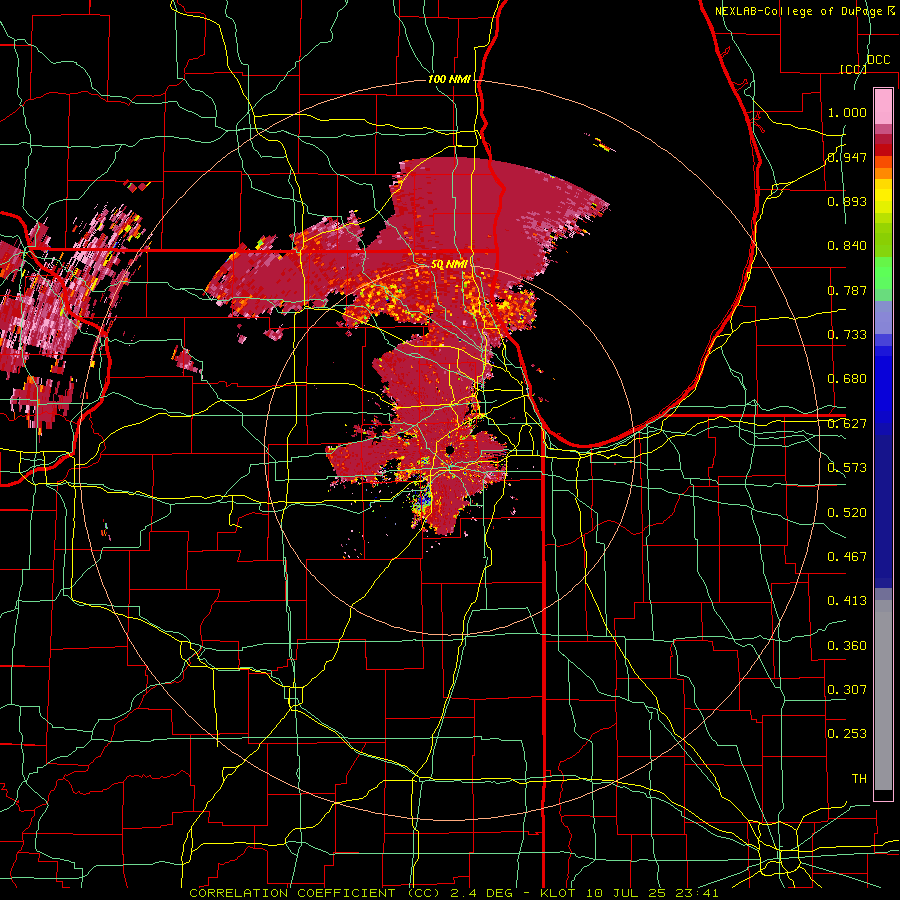Click the bright green segment of color scale
This screenshot has width=900, height=900.
click(x=883, y=273)
